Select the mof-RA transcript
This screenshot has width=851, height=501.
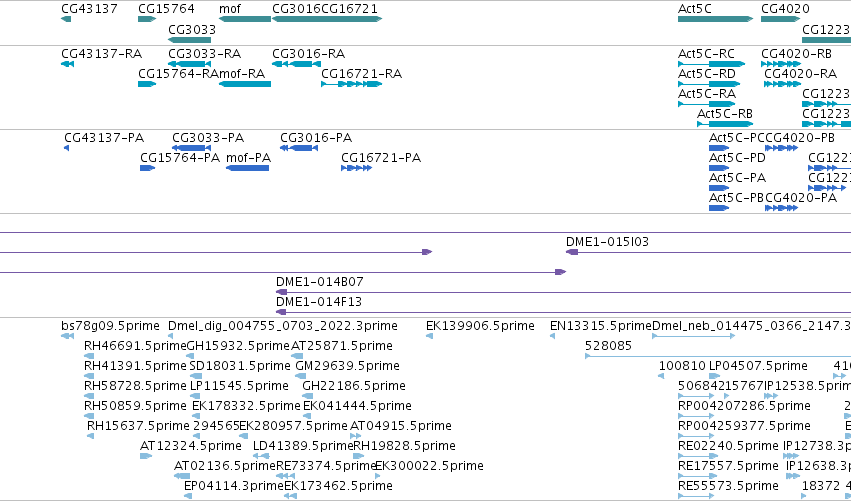click(245, 84)
